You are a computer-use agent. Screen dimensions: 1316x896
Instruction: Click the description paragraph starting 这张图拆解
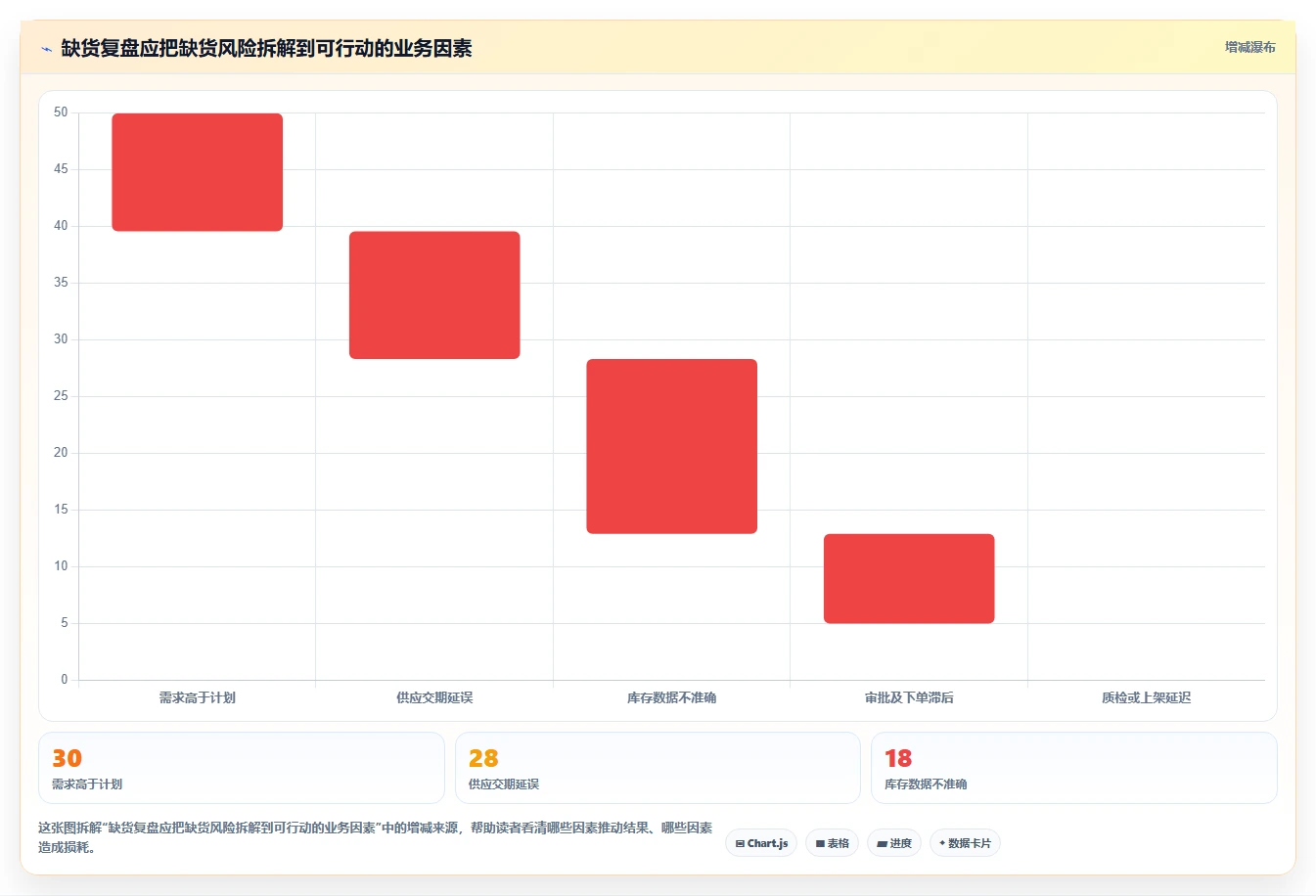[376, 837]
